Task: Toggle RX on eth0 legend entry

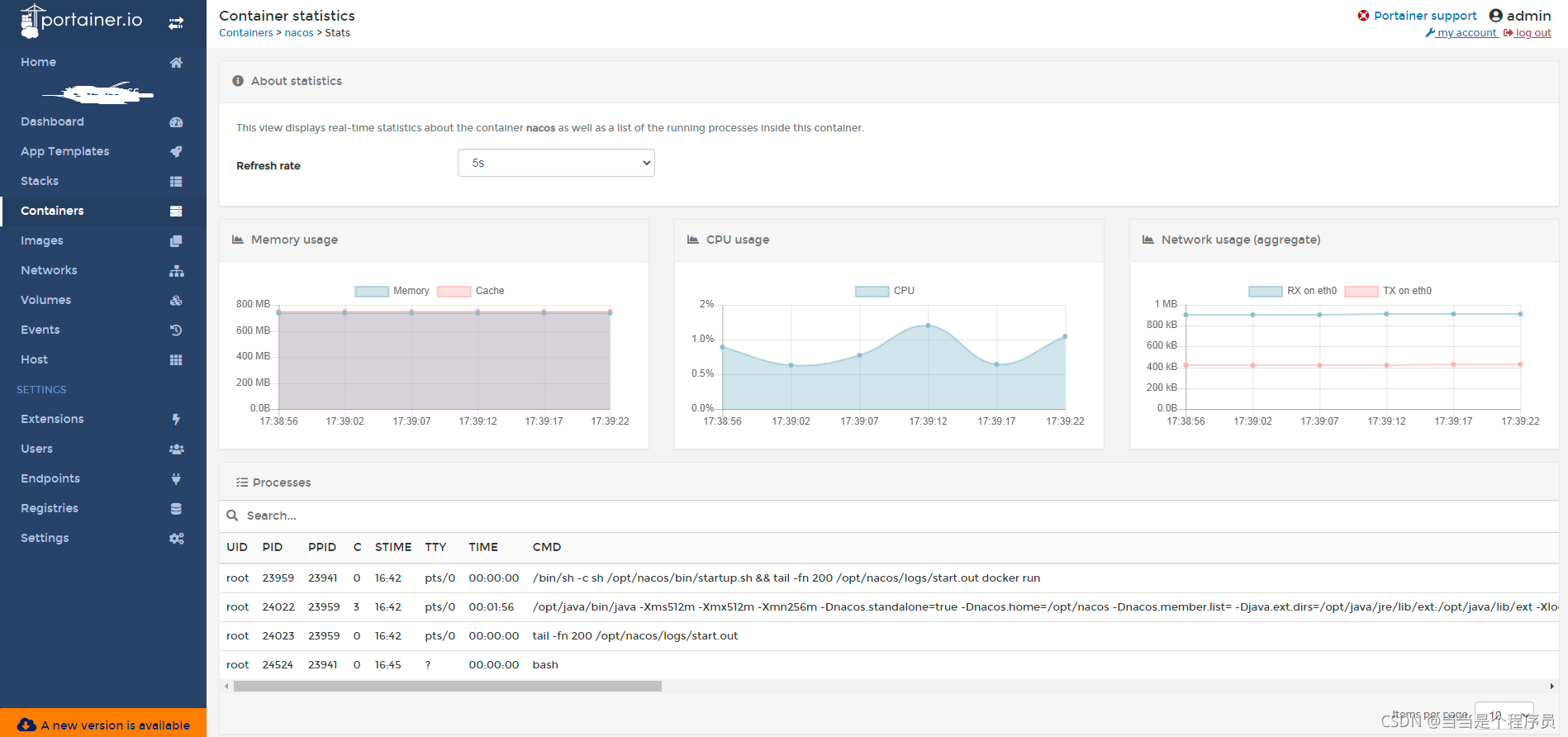Action: pos(1293,291)
